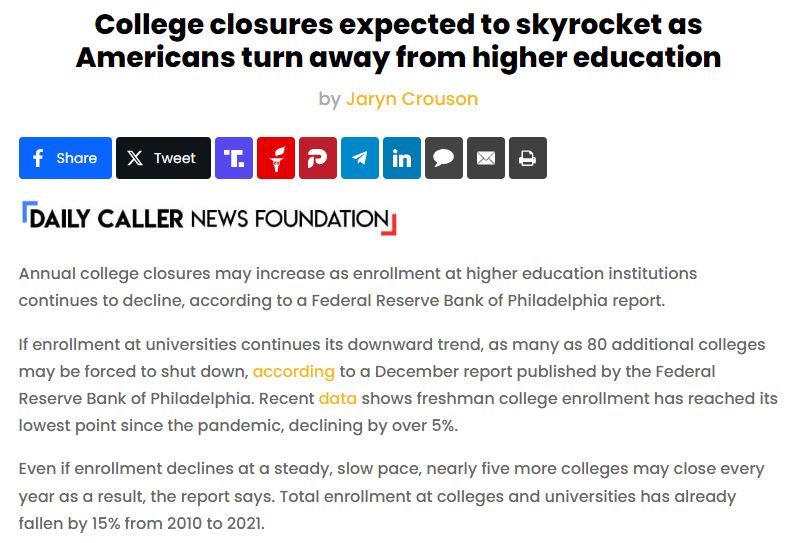
Task: Tweet the article on X
Action: pyautogui.click(x=164, y=158)
